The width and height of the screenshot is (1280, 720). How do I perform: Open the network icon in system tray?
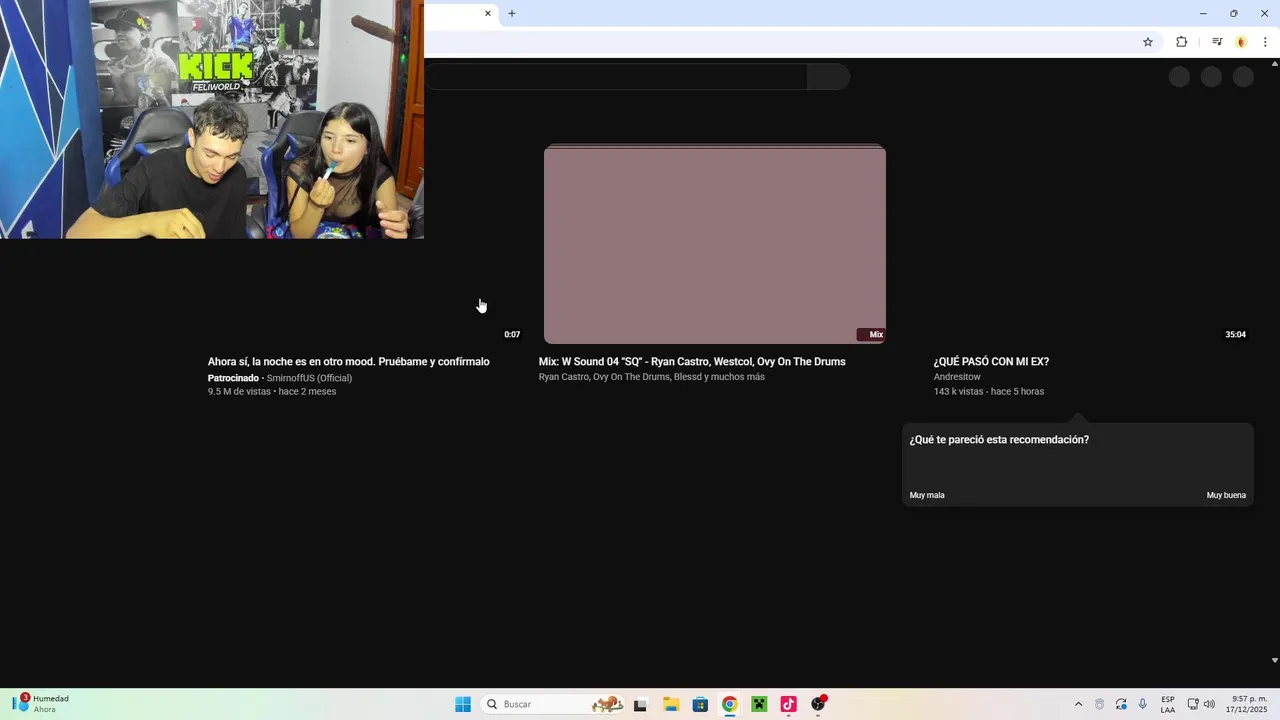point(1193,704)
